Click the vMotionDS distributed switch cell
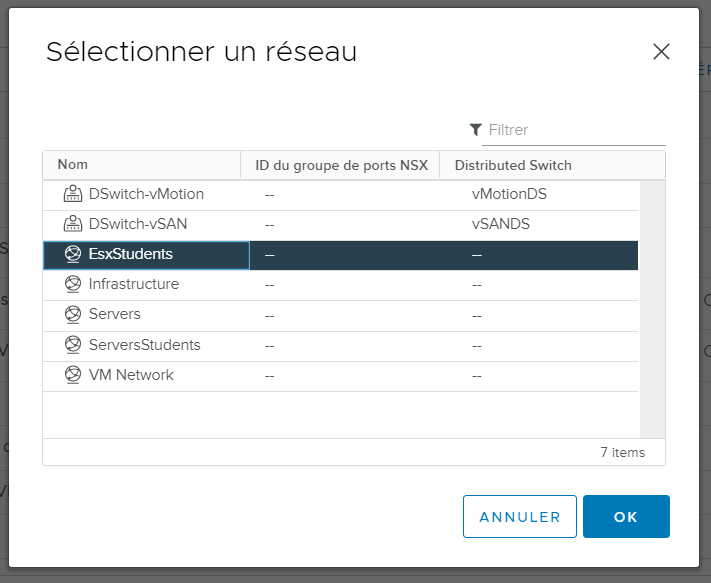The width and height of the screenshot is (711, 583). (x=509, y=194)
